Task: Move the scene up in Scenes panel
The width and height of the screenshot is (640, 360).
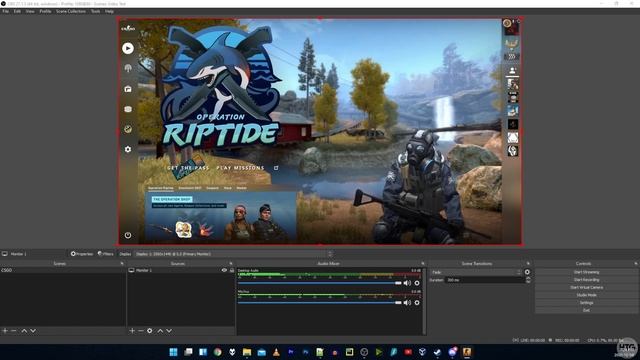Action: (24, 331)
